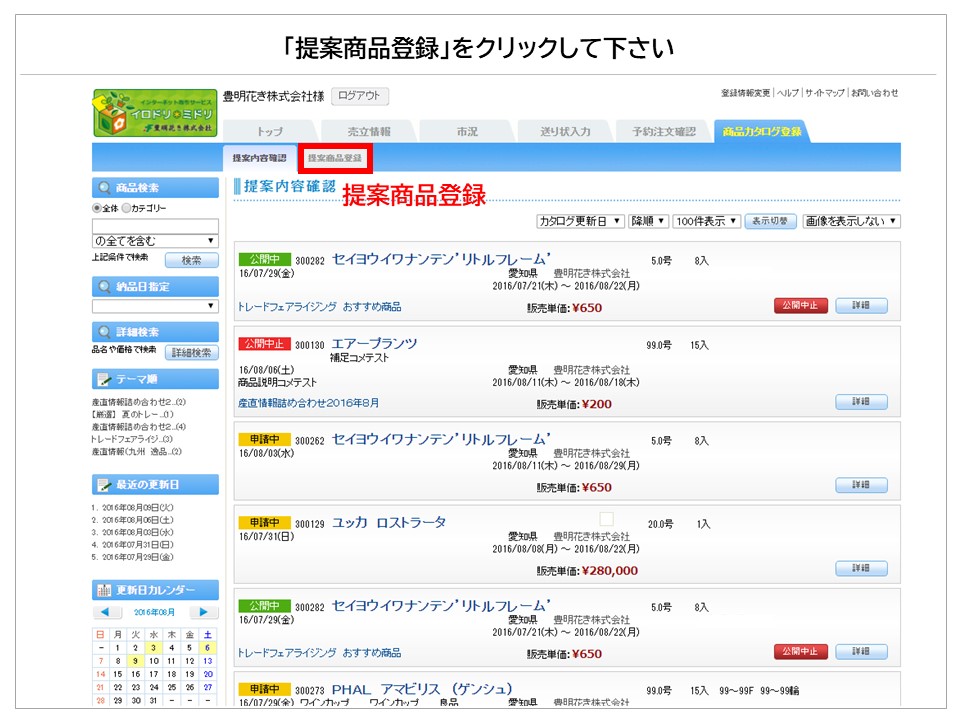The image size is (960, 720).
Task: Click magnifier icon beside 納品日指定 header
Action: click(x=104, y=287)
